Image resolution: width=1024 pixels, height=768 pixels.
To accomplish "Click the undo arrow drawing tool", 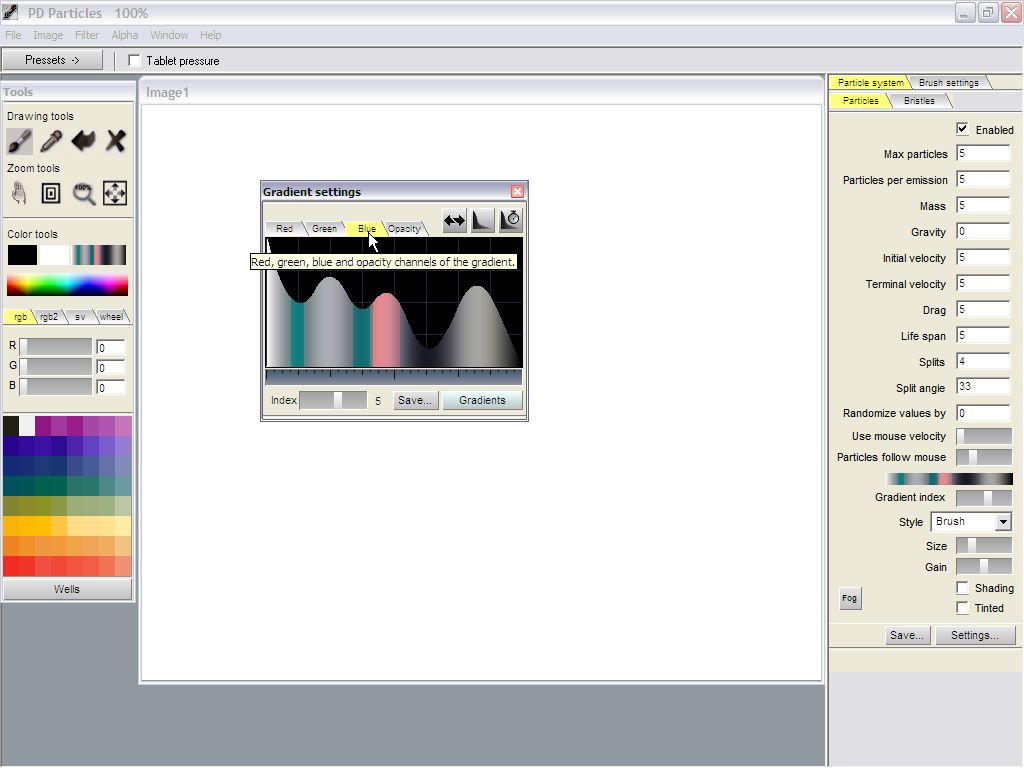I will click(x=83, y=141).
